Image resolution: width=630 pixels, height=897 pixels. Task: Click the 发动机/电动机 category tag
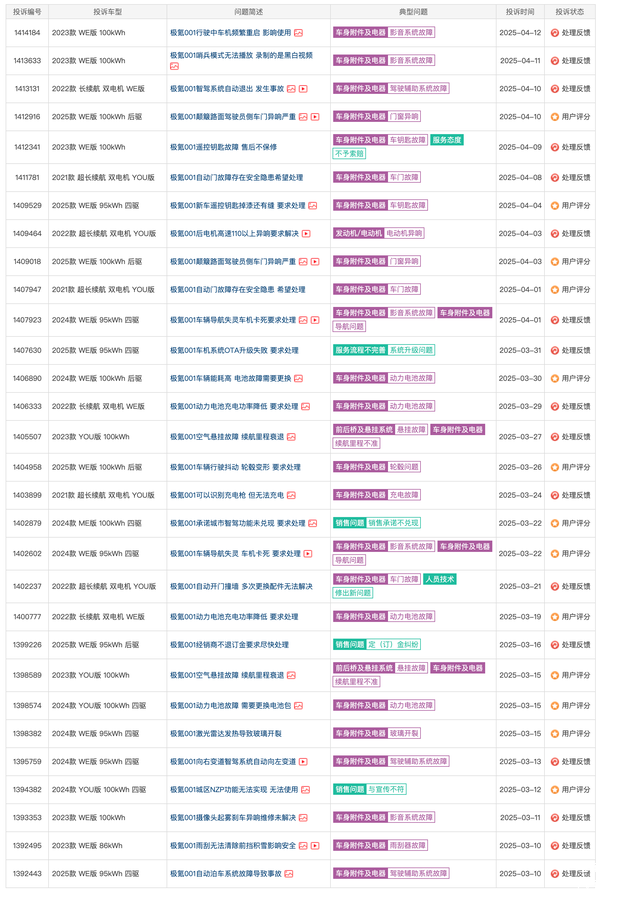358,234
